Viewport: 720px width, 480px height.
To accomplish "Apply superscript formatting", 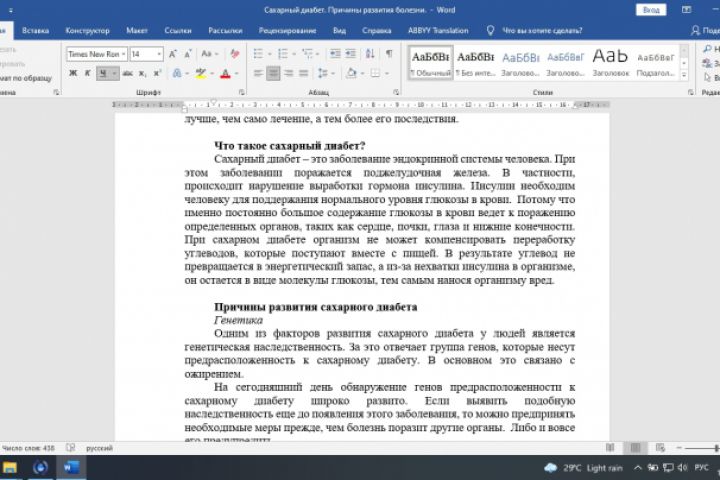I will (158, 73).
